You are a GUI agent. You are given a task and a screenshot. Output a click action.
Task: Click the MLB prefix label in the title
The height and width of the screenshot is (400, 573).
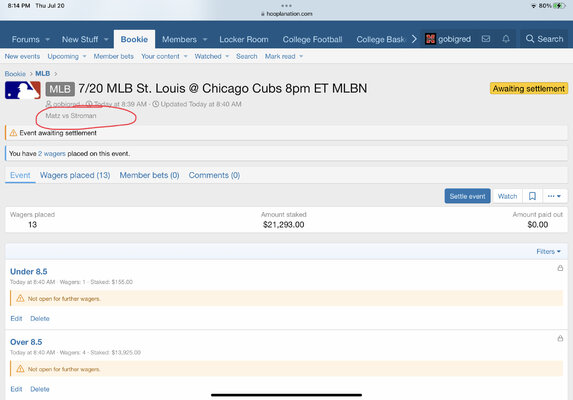click(x=60, y=89)
